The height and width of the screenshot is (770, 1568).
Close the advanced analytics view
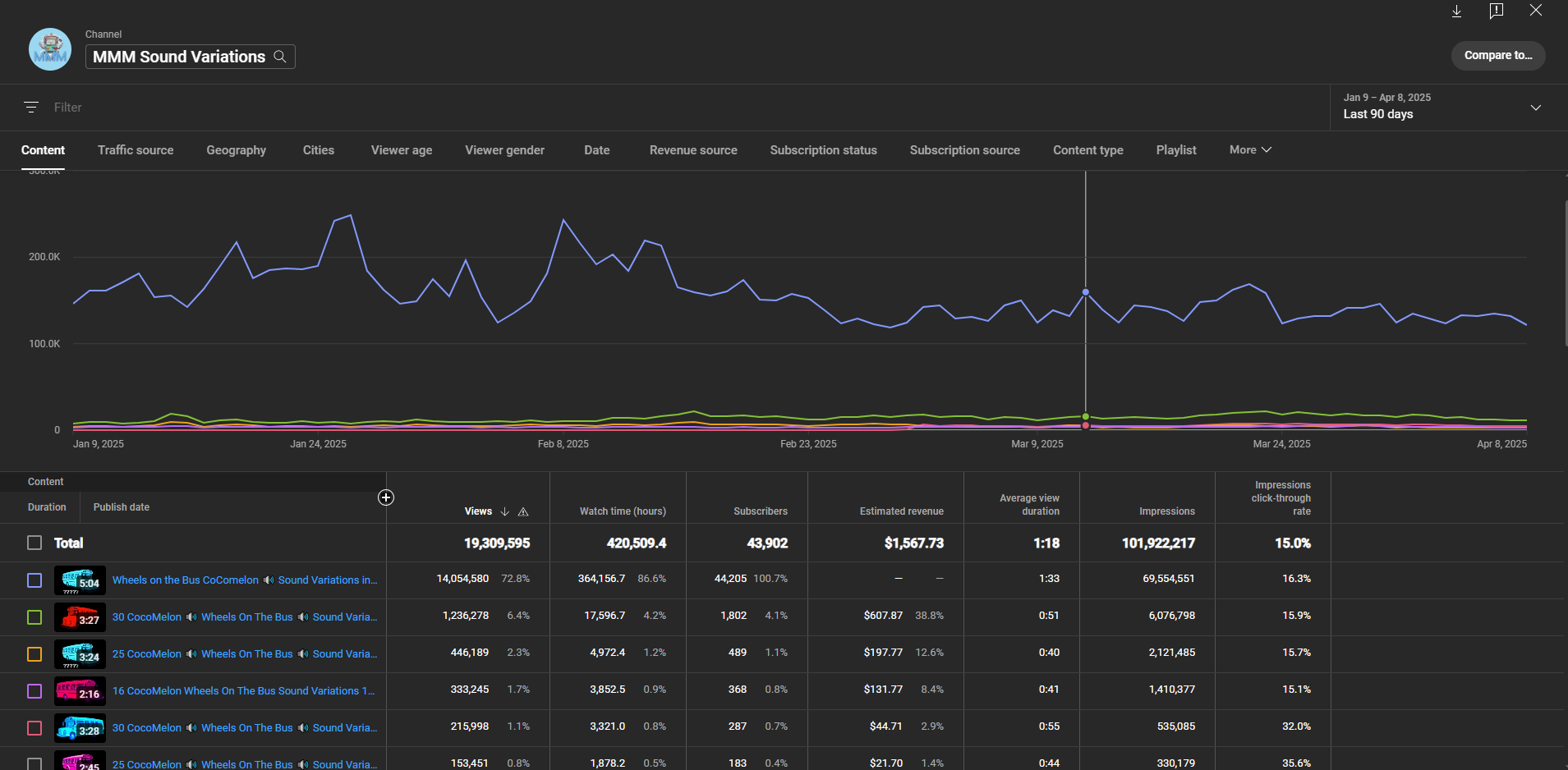pos(1536,10)
